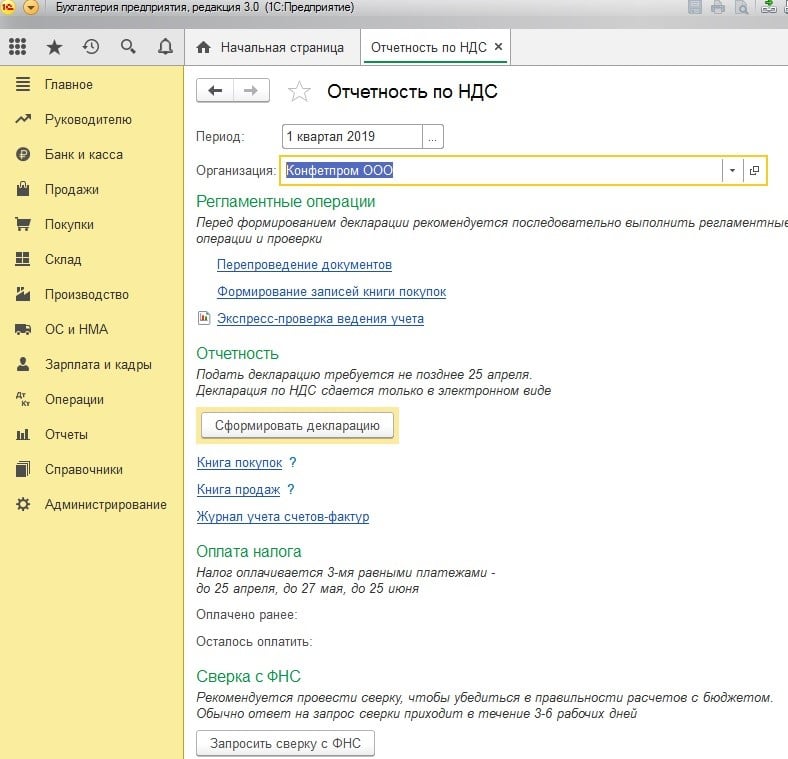Open the 1C main menu dropdown arrow
Viewport: 788px width, 759px height.
point(31,8)
